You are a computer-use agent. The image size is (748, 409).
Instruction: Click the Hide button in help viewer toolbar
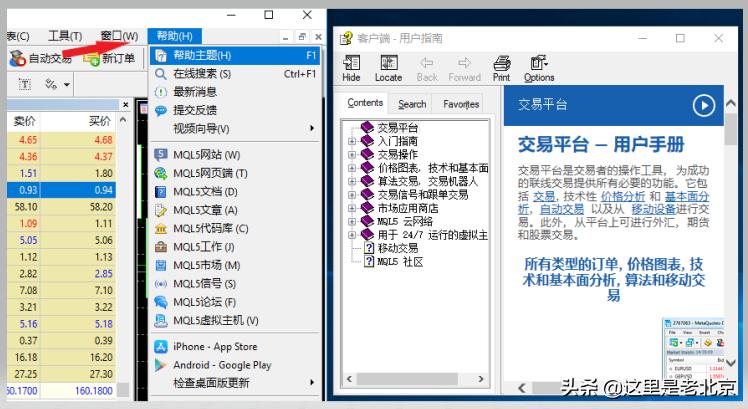(351, 69)
